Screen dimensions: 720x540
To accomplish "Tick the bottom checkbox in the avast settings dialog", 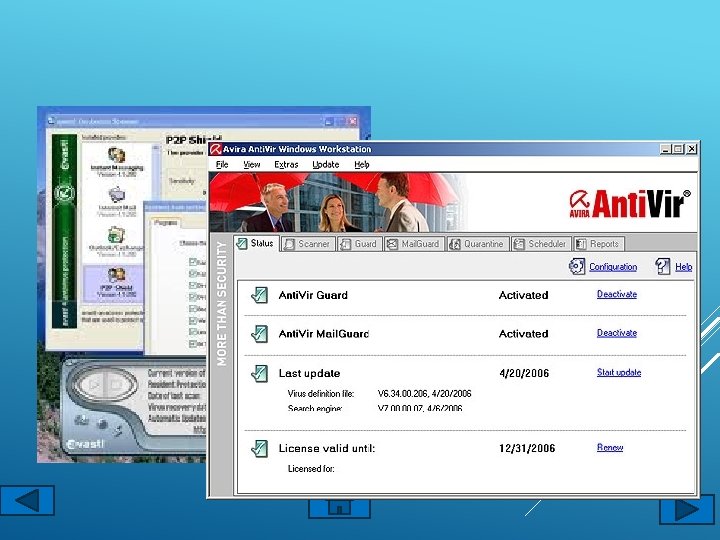I will (193, 343).
